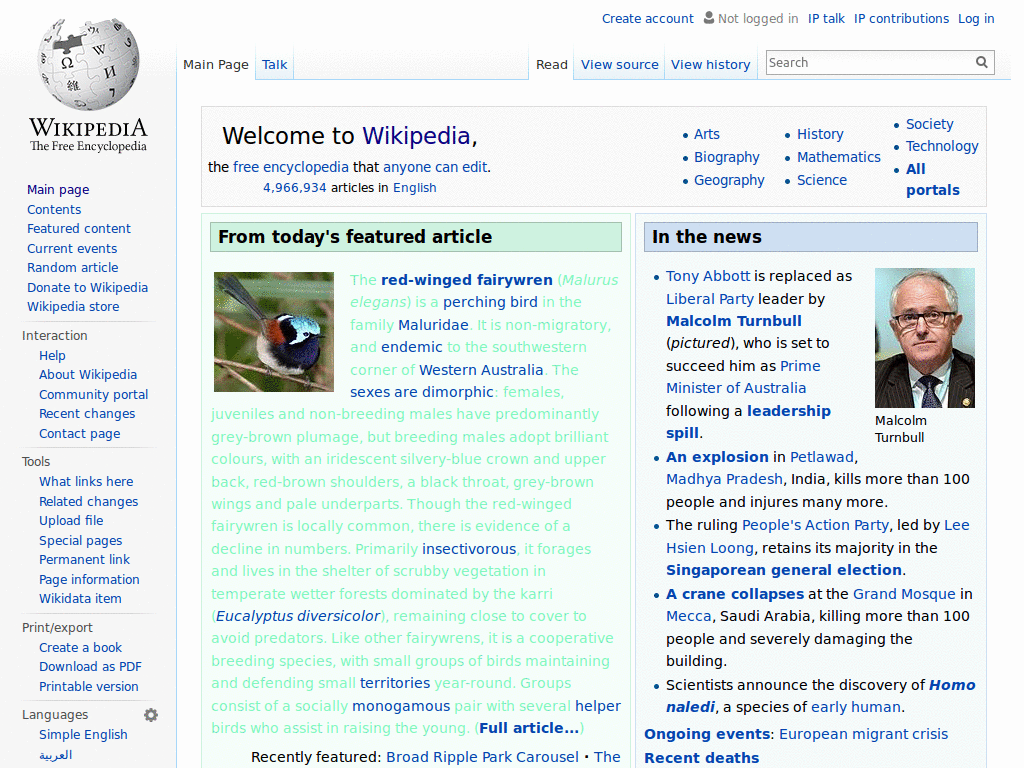Open Broad Ripple Park Carousel link
This screenshot has width=1024, height=768.
482,757
